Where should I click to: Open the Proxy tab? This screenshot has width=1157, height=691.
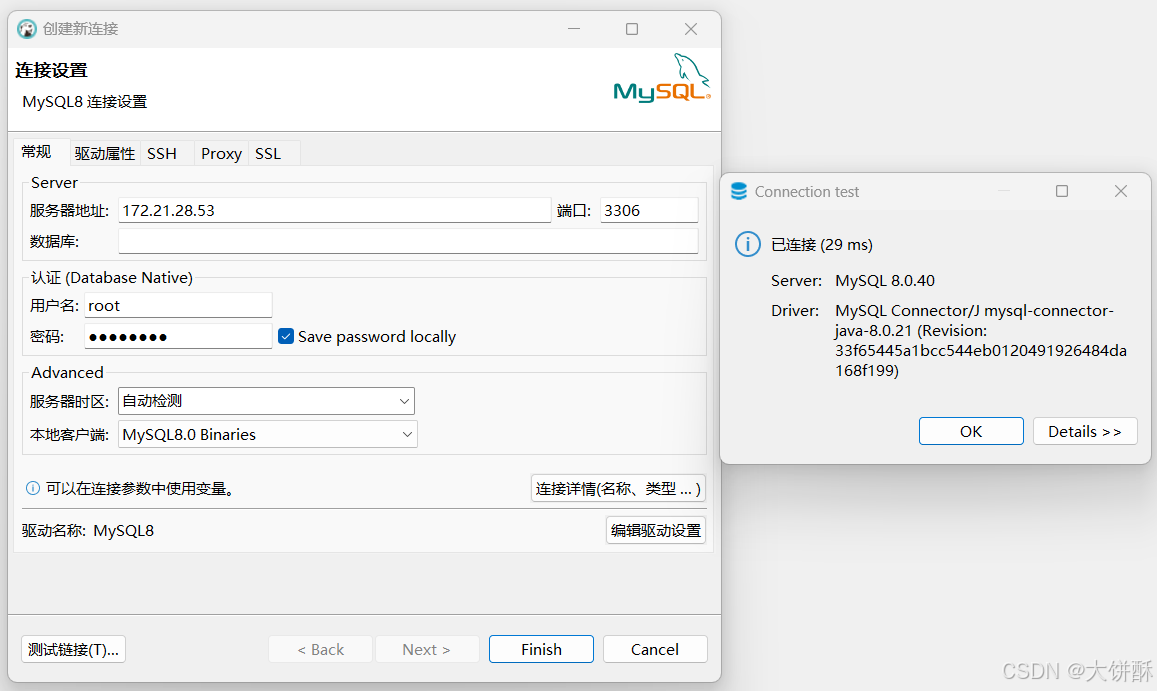point(221,154)
